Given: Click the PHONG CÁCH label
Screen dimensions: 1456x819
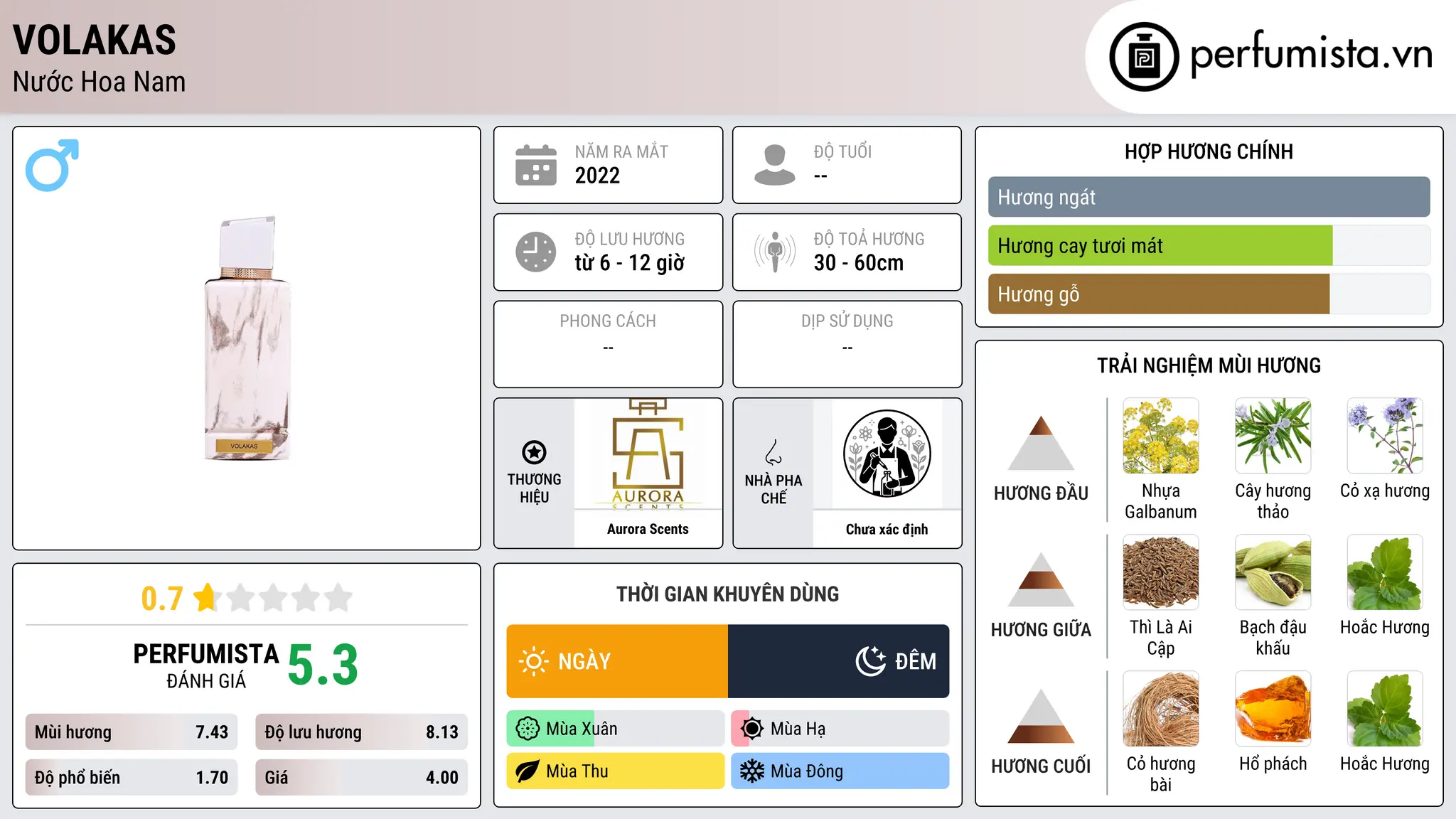Looking at the screenshot, I should pos(608,321).
